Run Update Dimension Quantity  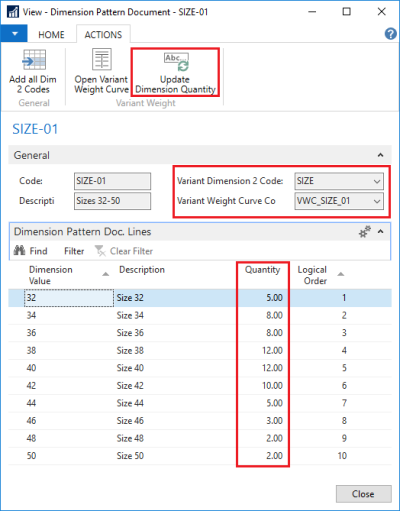175,72
